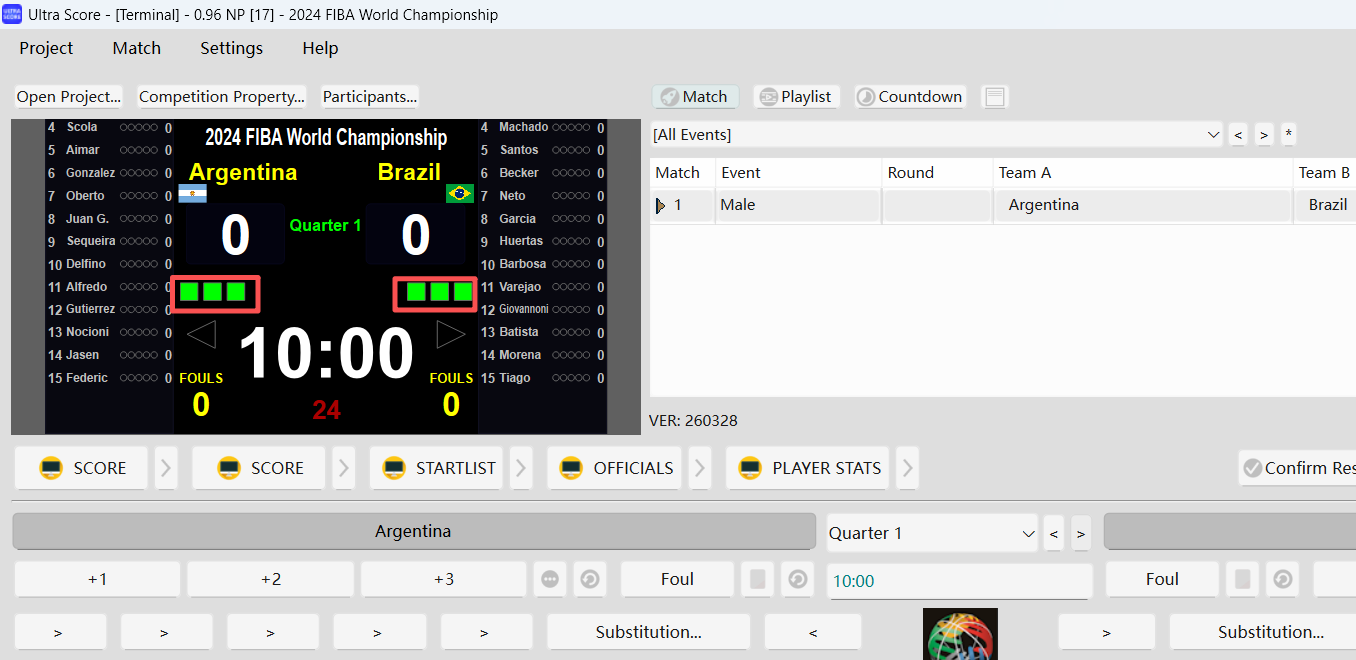Click the PLAYER STATS display button

click(809, 468)
